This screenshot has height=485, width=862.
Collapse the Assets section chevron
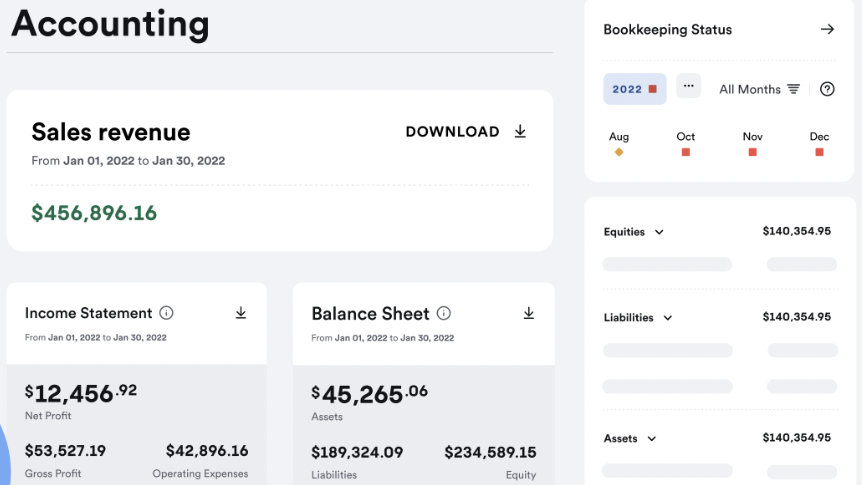coord(652,439)
